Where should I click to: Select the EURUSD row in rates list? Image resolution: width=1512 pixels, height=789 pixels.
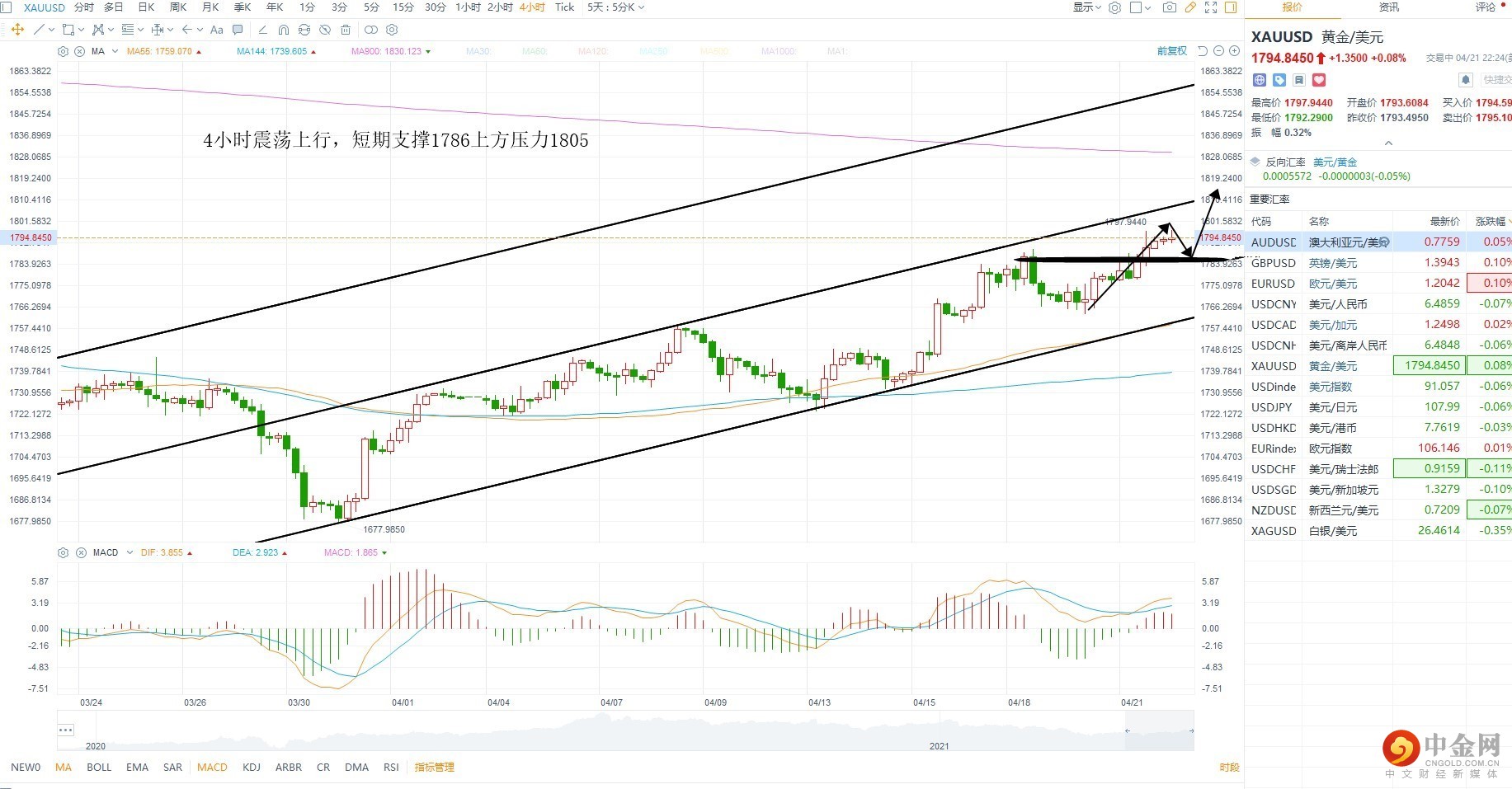[1378, 283]
